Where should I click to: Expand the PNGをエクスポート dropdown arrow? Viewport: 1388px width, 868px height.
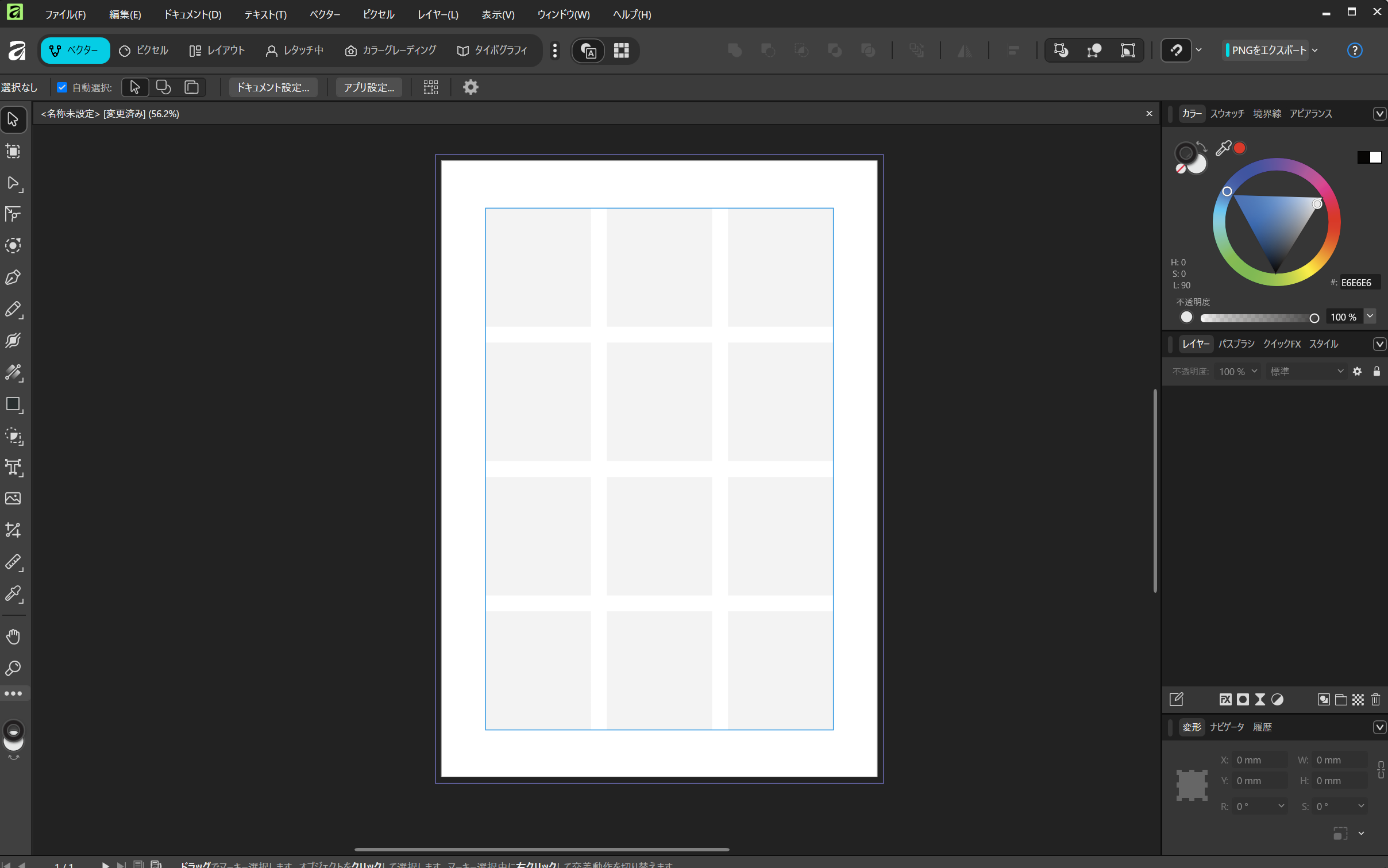click(1315, 51)
